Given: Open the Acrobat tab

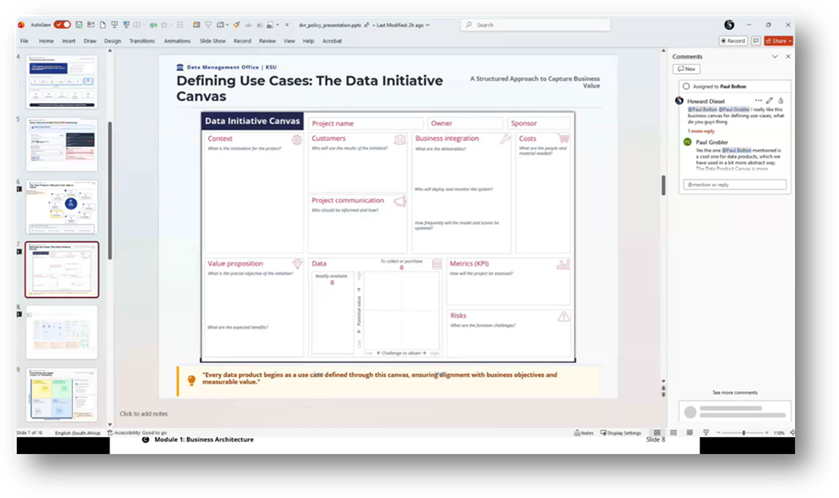Looking at the screenshot, I should tap(332, 41).
